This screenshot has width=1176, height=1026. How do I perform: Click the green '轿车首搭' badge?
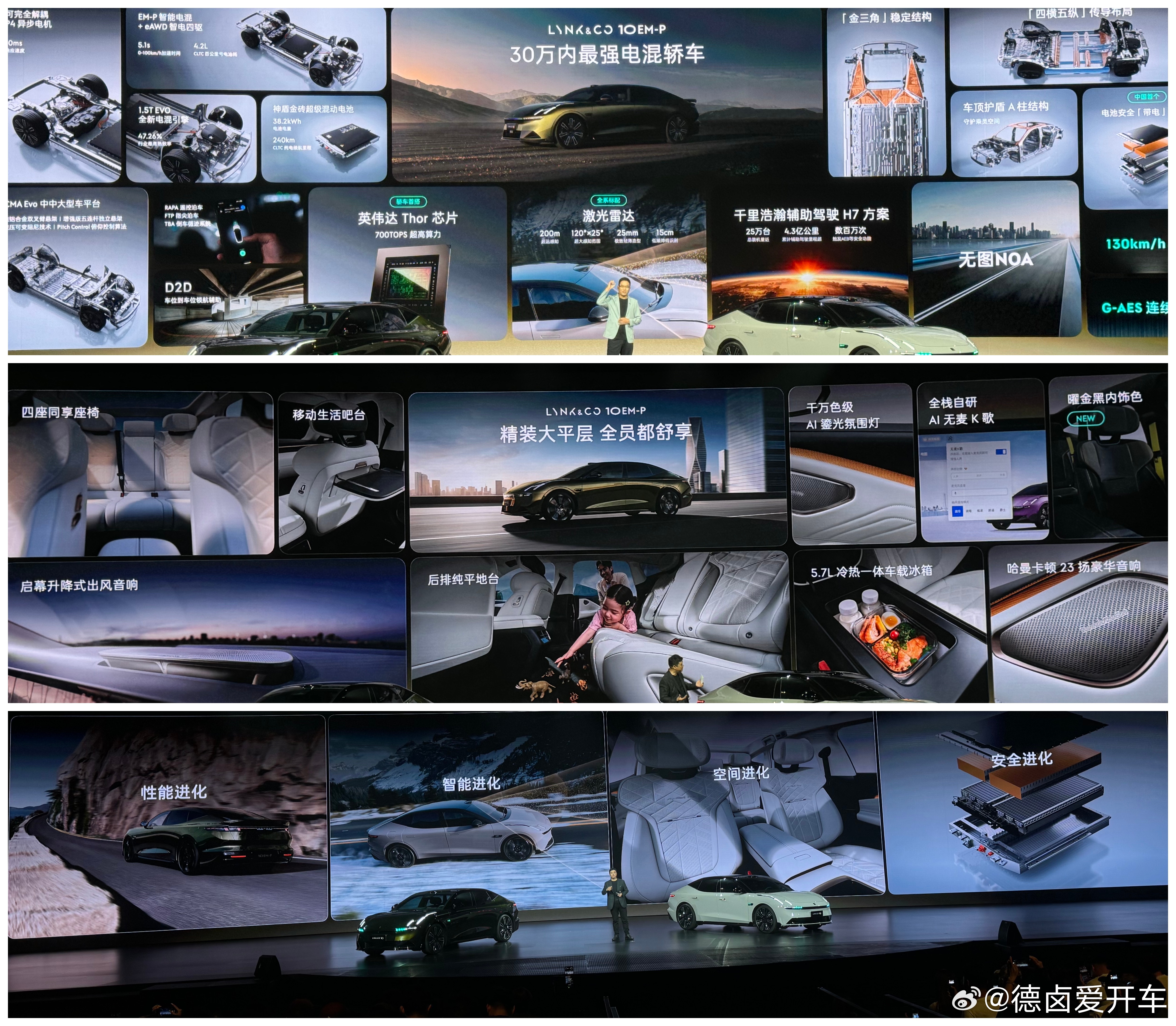(x=408, y=201)
